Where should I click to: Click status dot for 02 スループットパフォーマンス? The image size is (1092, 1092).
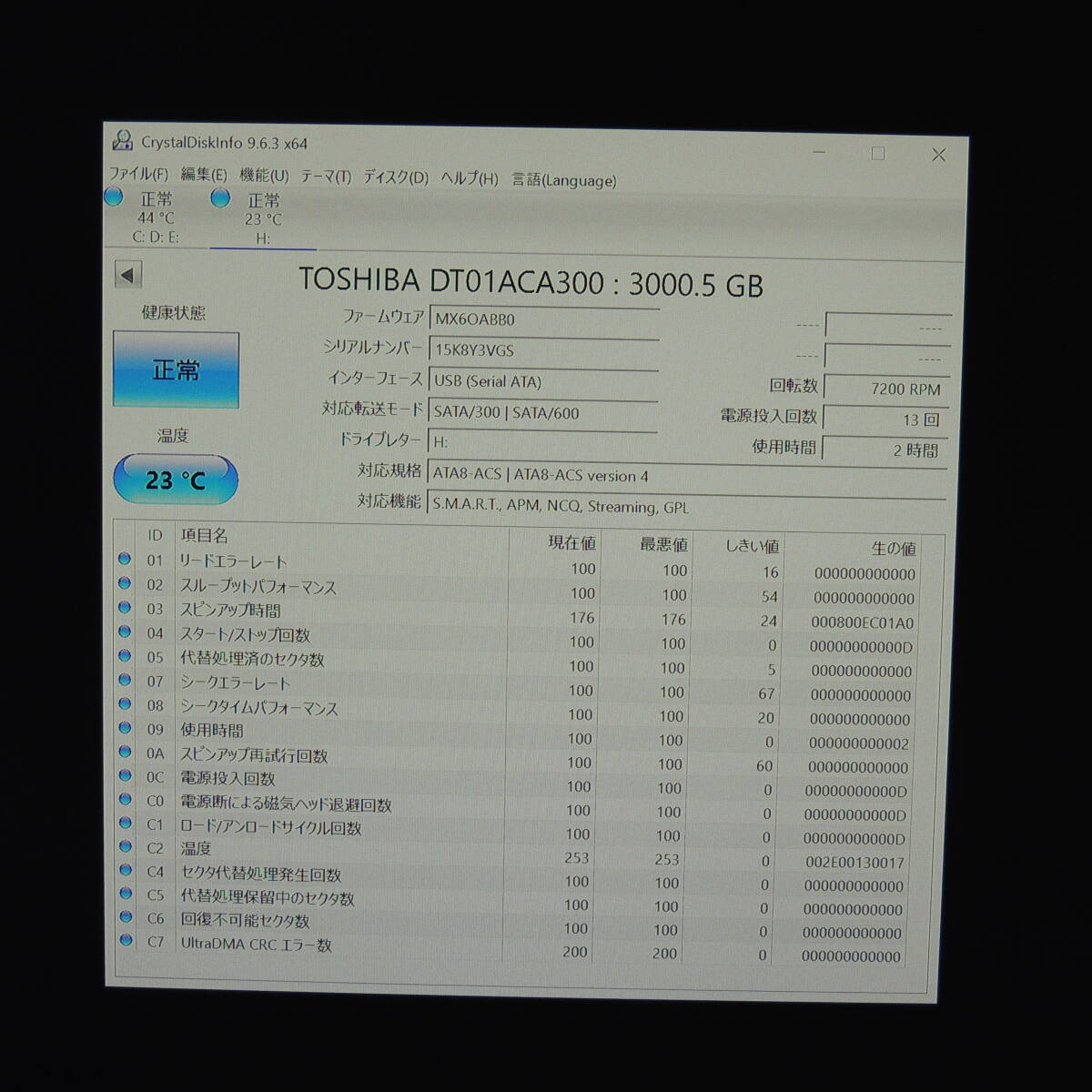pos(125,583)
